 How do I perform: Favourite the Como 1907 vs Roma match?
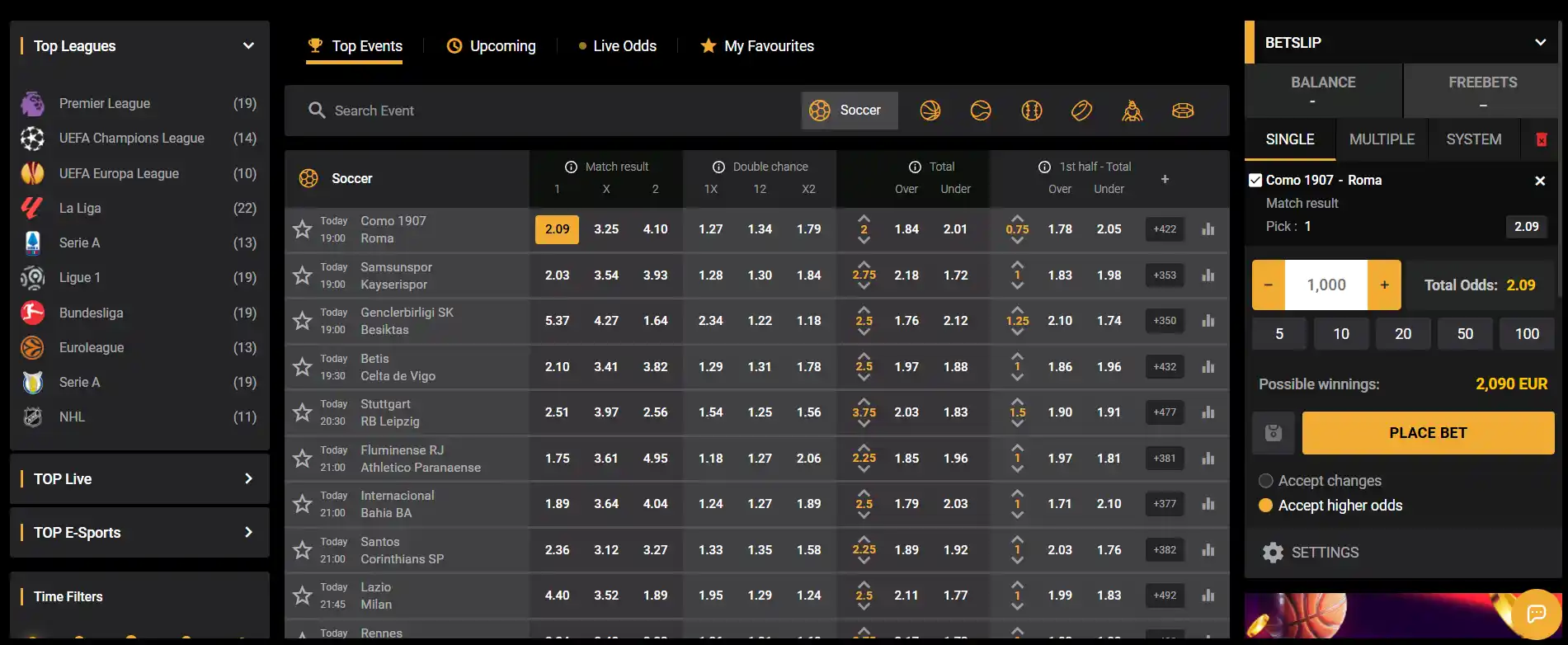point(303,229)
